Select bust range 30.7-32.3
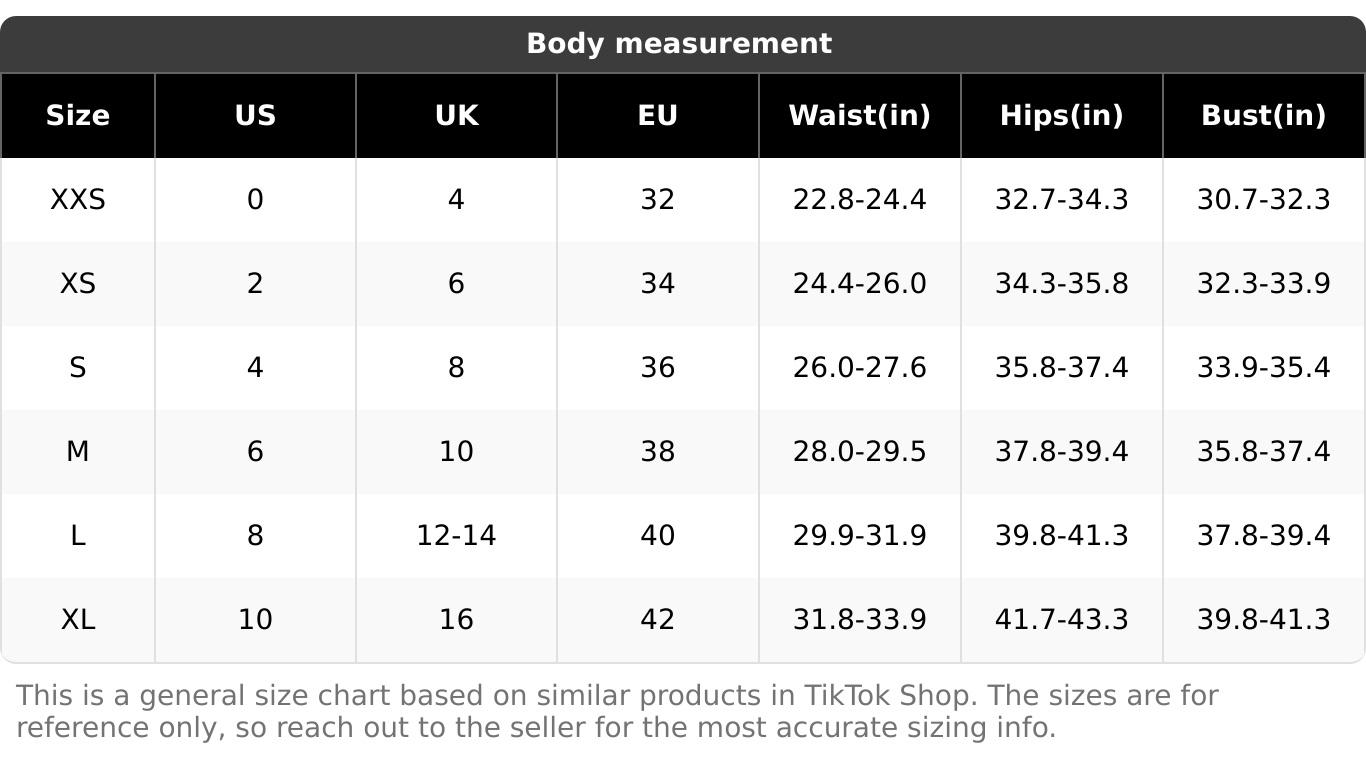The height and width of the screenshot is (760, 1366). (1263, 200)
